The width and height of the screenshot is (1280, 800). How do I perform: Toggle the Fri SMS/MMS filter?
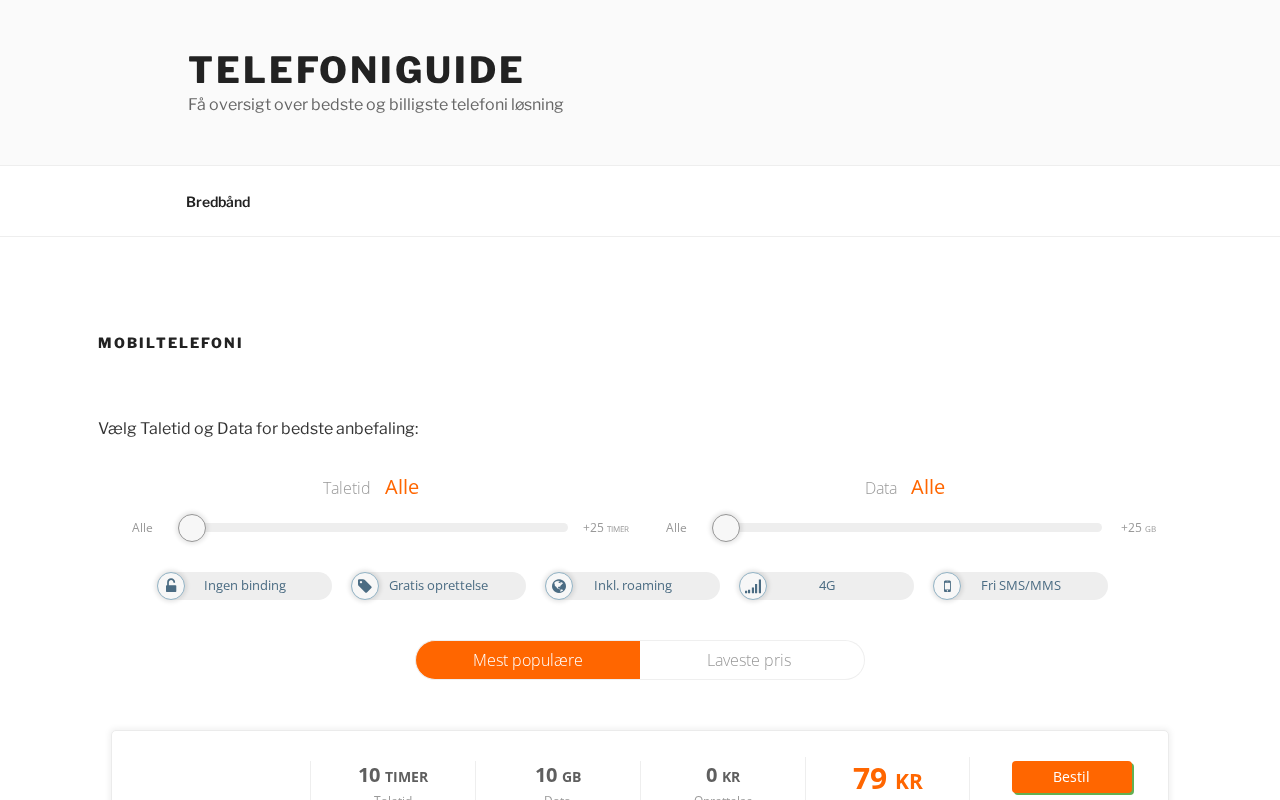[1020, 586]
